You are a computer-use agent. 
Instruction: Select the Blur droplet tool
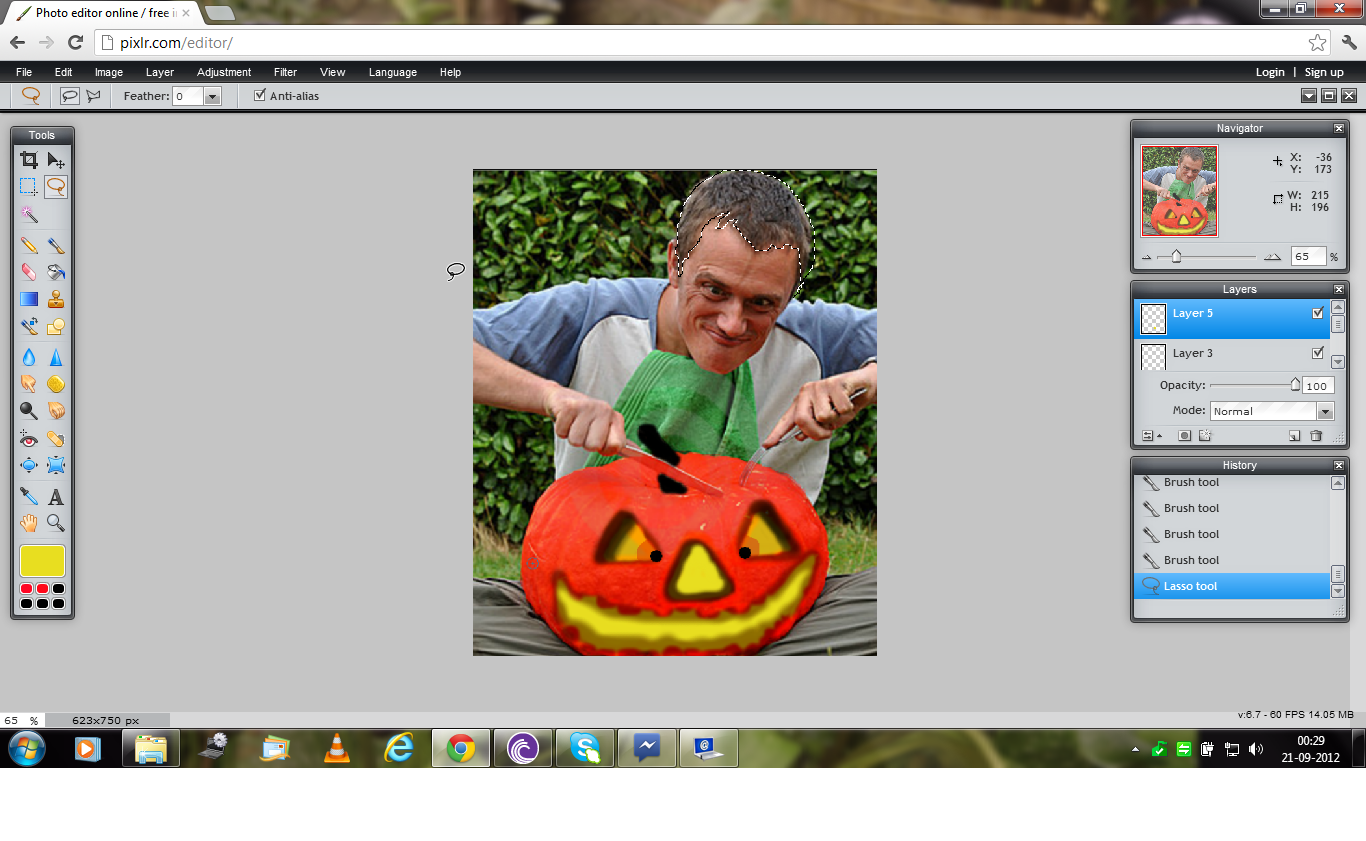pos(29,357)
